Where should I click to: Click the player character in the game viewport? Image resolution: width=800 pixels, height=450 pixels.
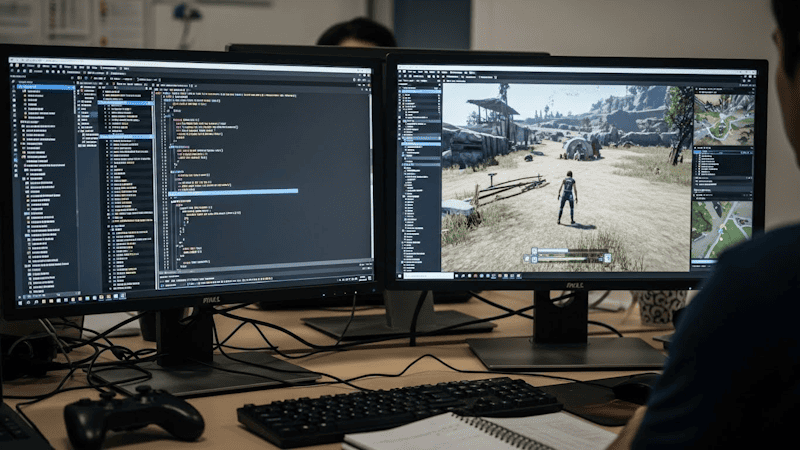coord(567,198)
